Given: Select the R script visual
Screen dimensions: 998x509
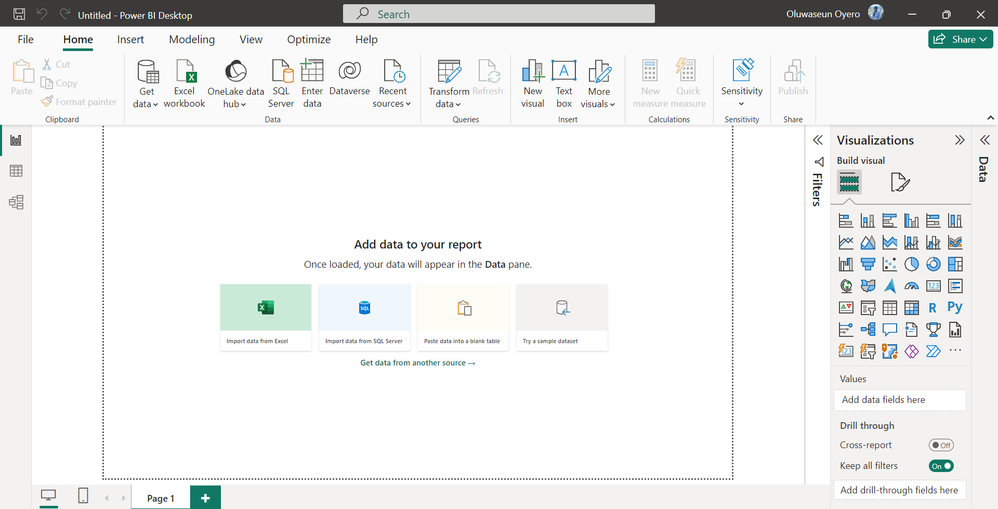Looking at the screenshot, I should tap(933, 308).
